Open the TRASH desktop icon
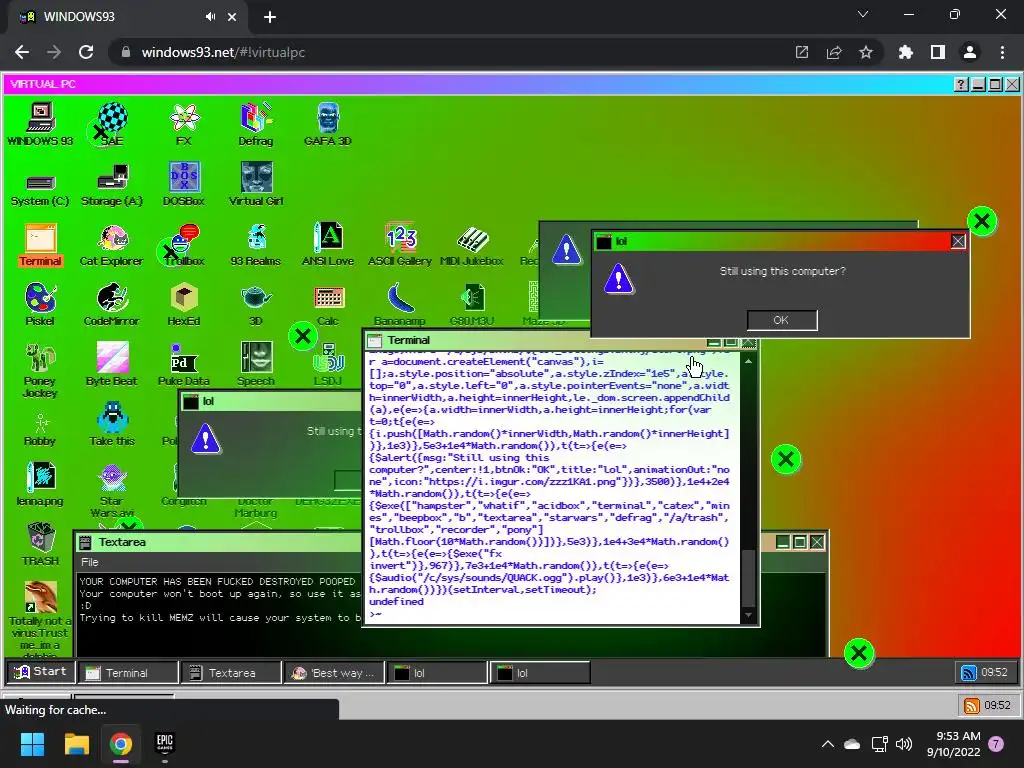This screenshot has width=1024, height=768. [40, 545]
